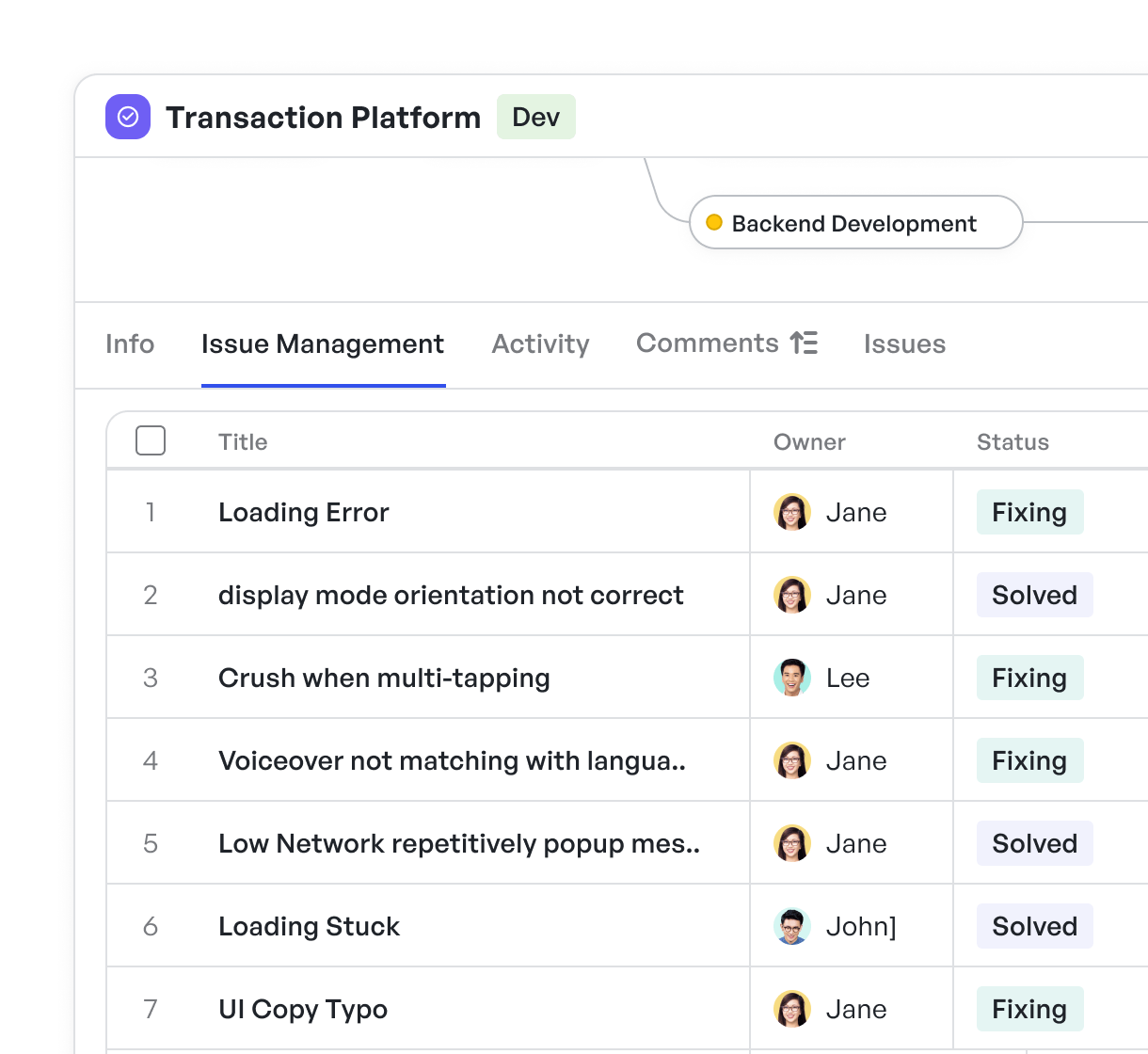Select the Backend Development node

coord(856,222)
